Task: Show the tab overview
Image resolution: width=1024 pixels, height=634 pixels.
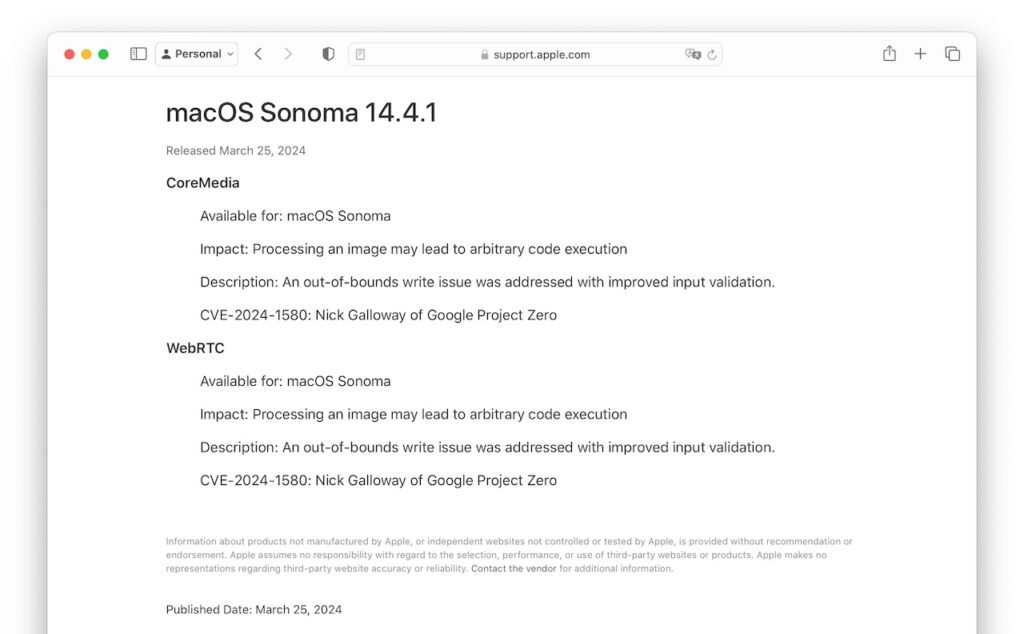Action: [952, 53]
